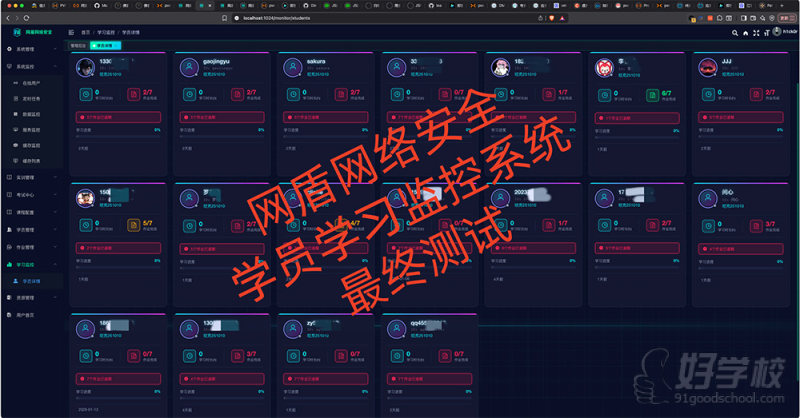Expand the 考试中心 sidebar menu
Screen dimensions: 800x418
(x=32, y=195)
